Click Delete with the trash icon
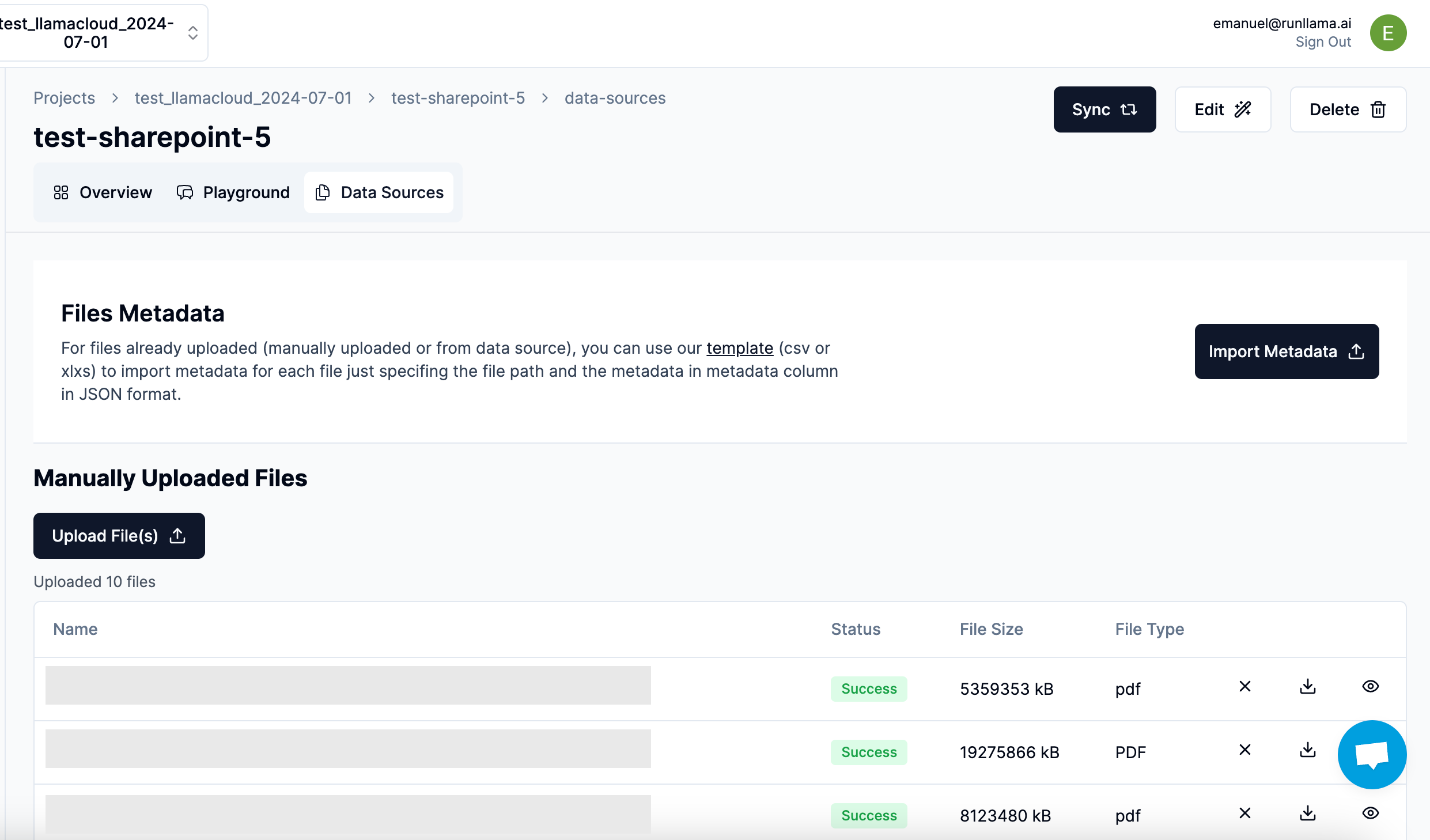 click(1347, 109)
